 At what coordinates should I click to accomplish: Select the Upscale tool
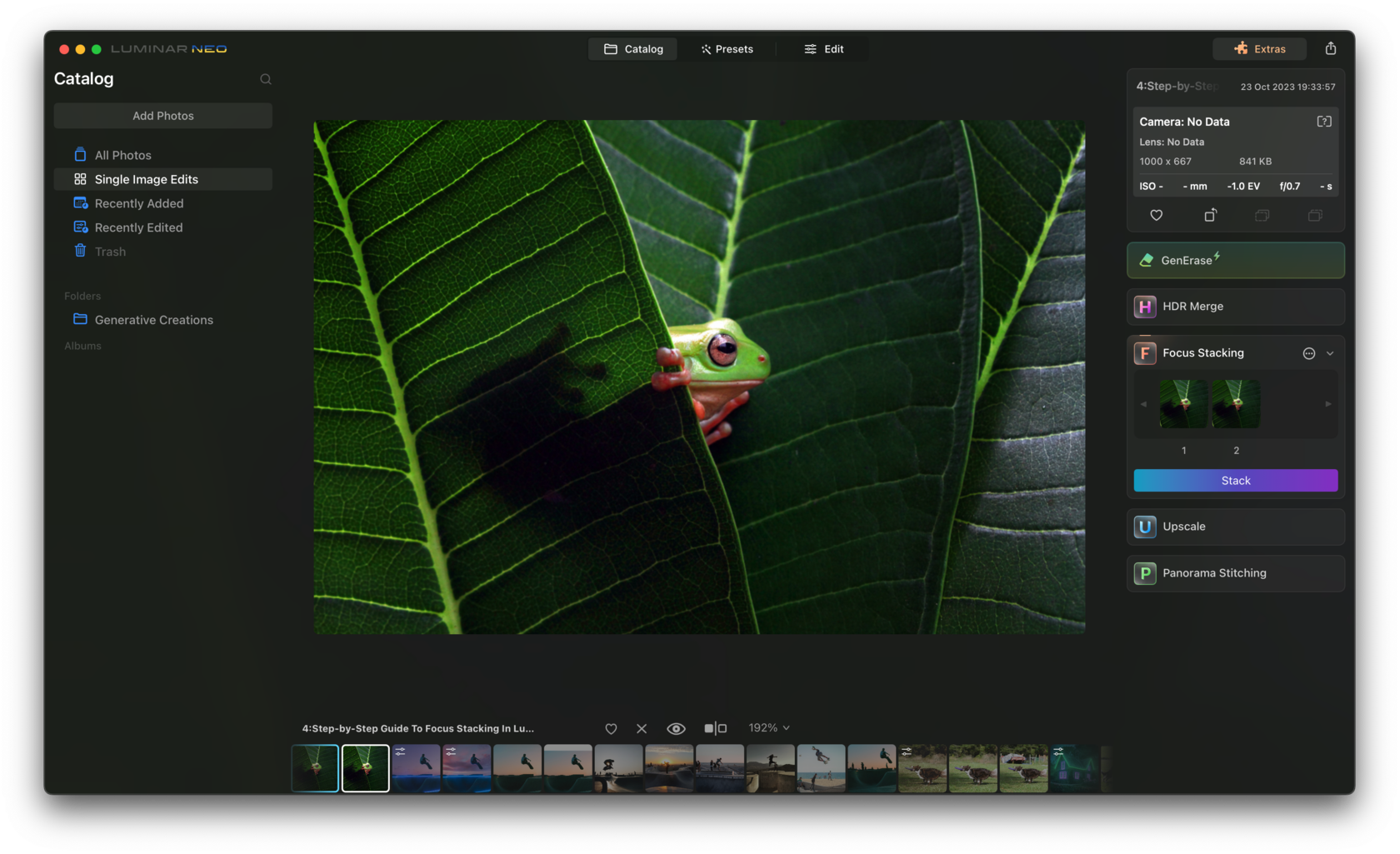click(1235, 526)
